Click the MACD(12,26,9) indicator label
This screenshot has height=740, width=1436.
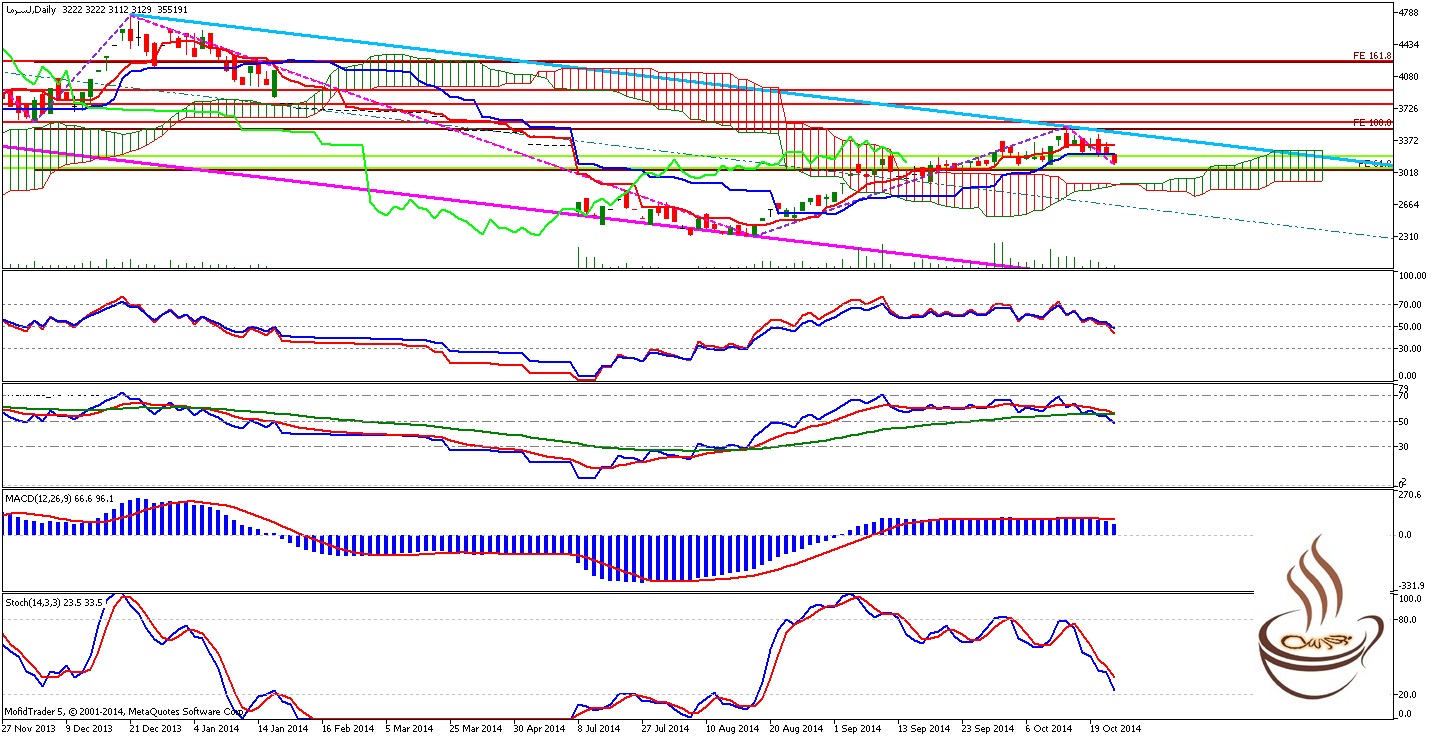(x=59, y=497)
